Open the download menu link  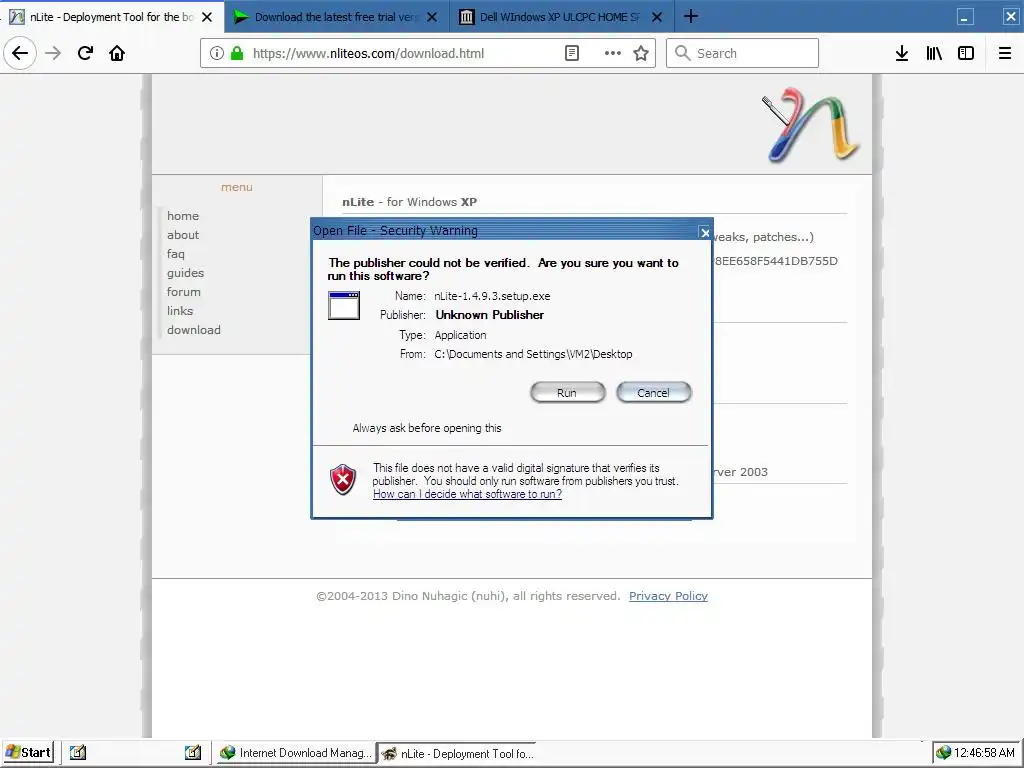pyautogui.click(x=194, y=330)
